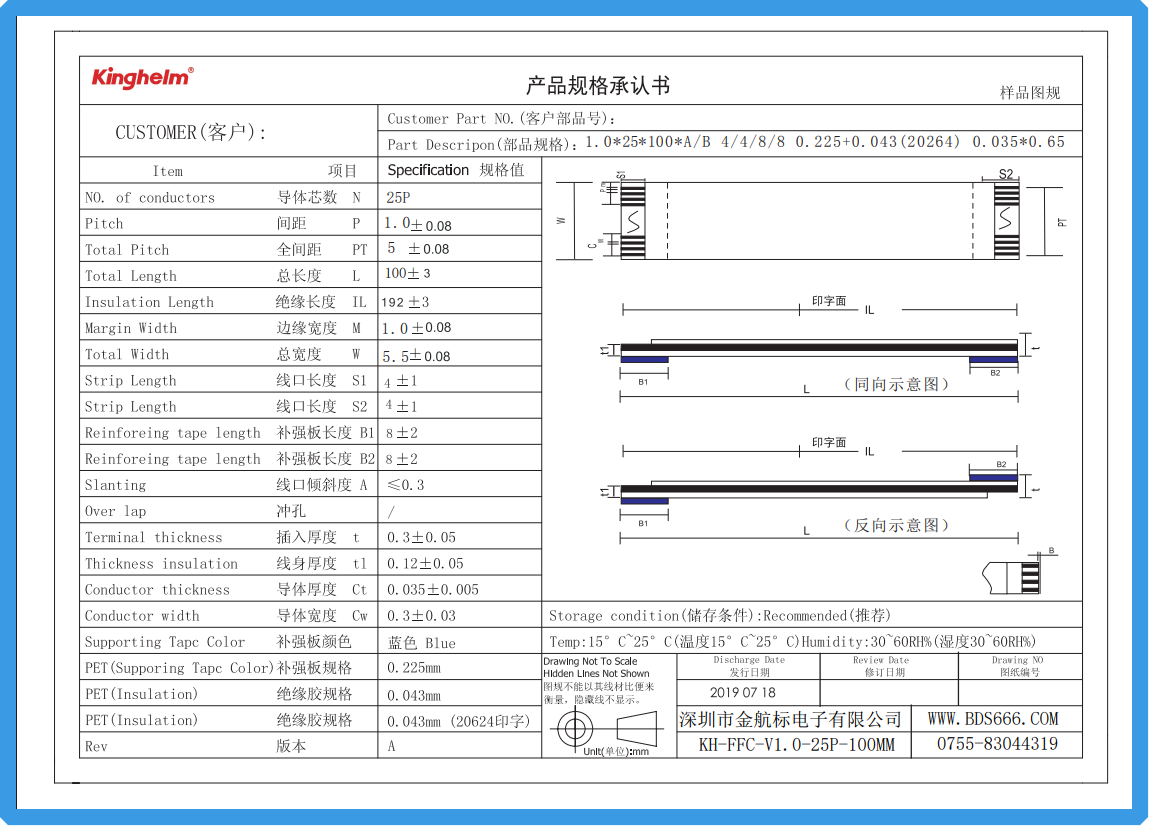Click the 蓝色 Blue color value

pos(421,643)
